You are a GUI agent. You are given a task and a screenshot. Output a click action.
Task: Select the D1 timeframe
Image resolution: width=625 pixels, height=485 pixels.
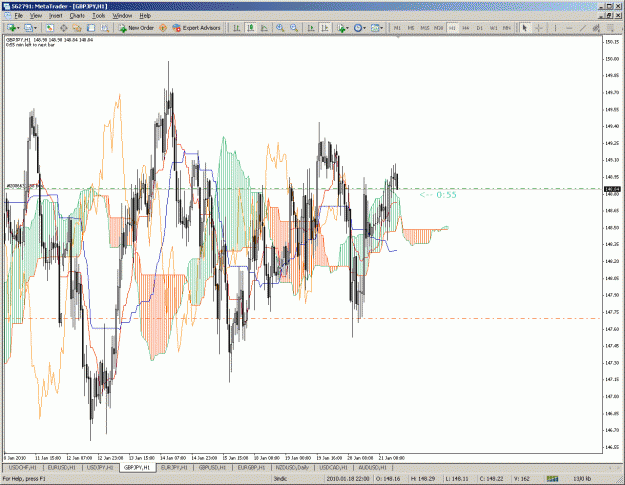pyautogui.click(x=480, y=28)
